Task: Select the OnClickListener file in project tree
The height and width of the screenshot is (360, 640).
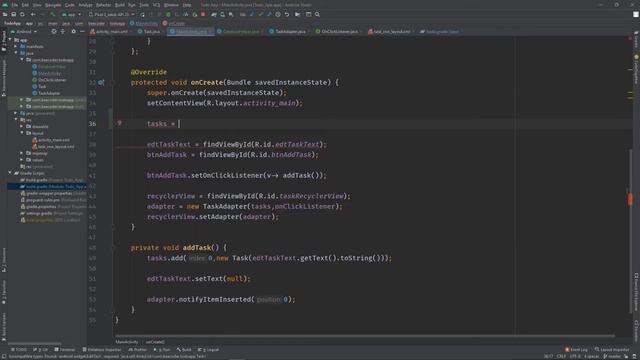Action: click(49, 80)
